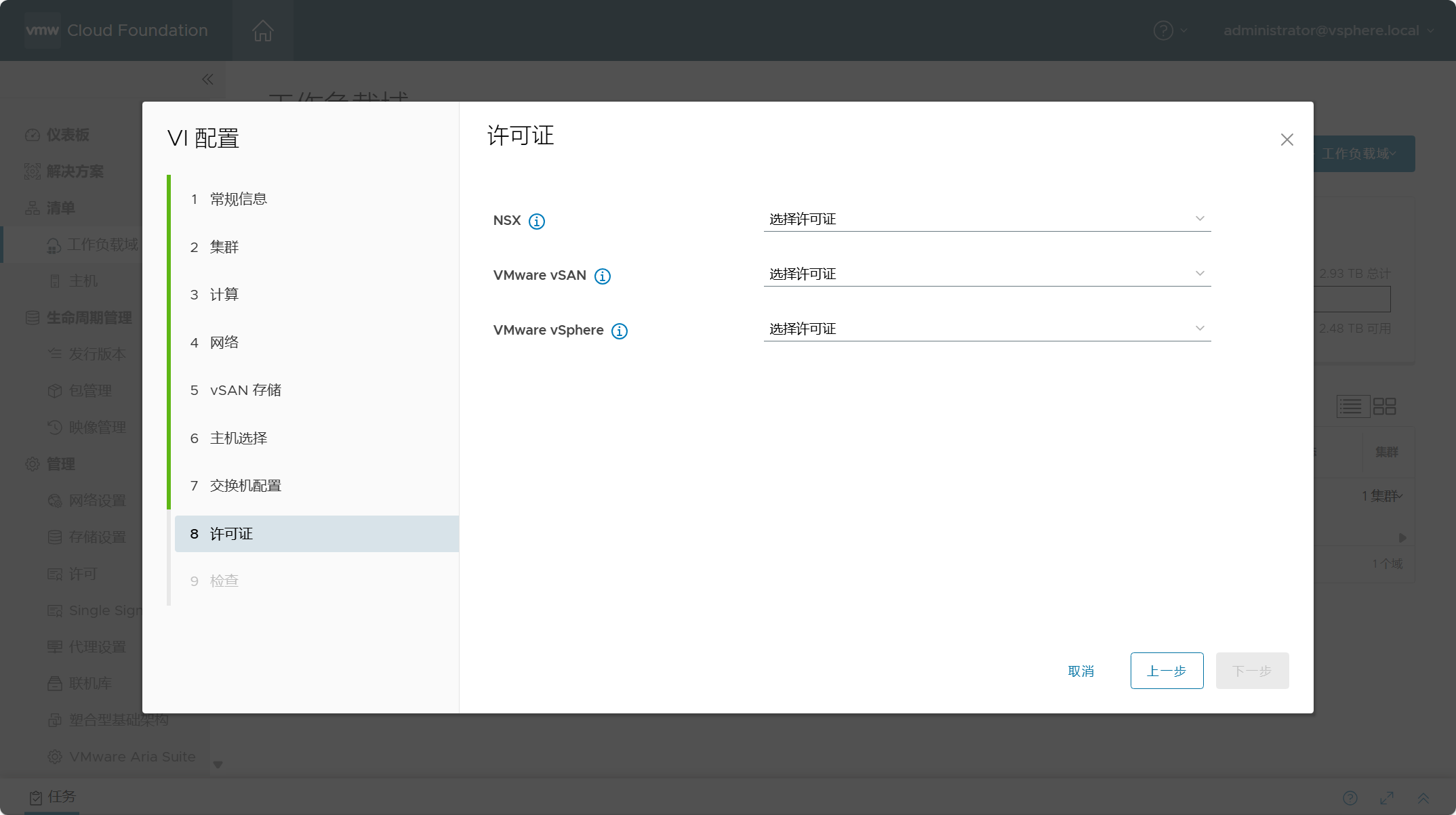Click the 取消 cancel link
This screenshot has height=815, width=1456.
(x=1081, y=671)
